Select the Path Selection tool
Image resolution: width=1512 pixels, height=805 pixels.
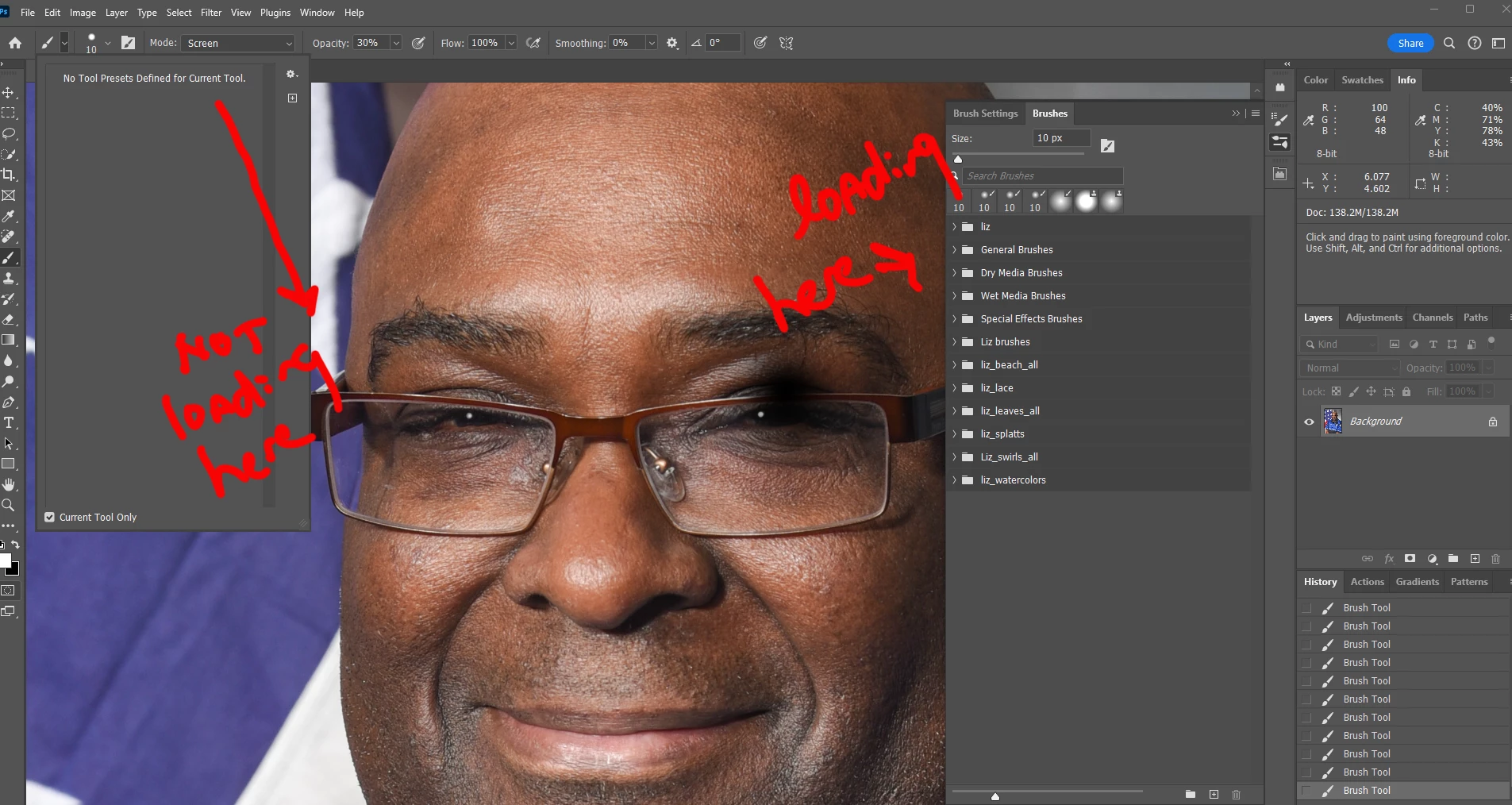pyautogui.click(x=9, y=443)
